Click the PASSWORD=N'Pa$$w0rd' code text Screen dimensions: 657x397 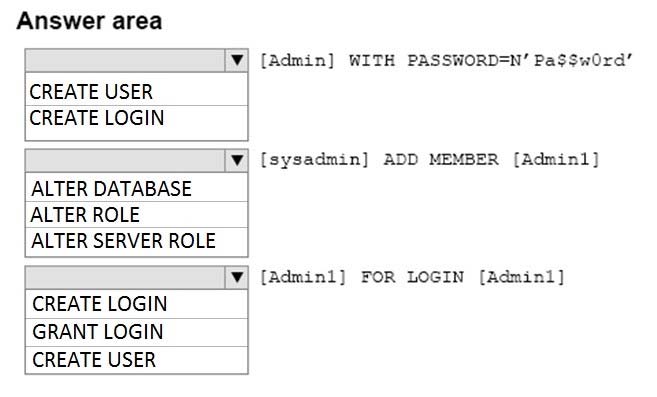point(520,60)
